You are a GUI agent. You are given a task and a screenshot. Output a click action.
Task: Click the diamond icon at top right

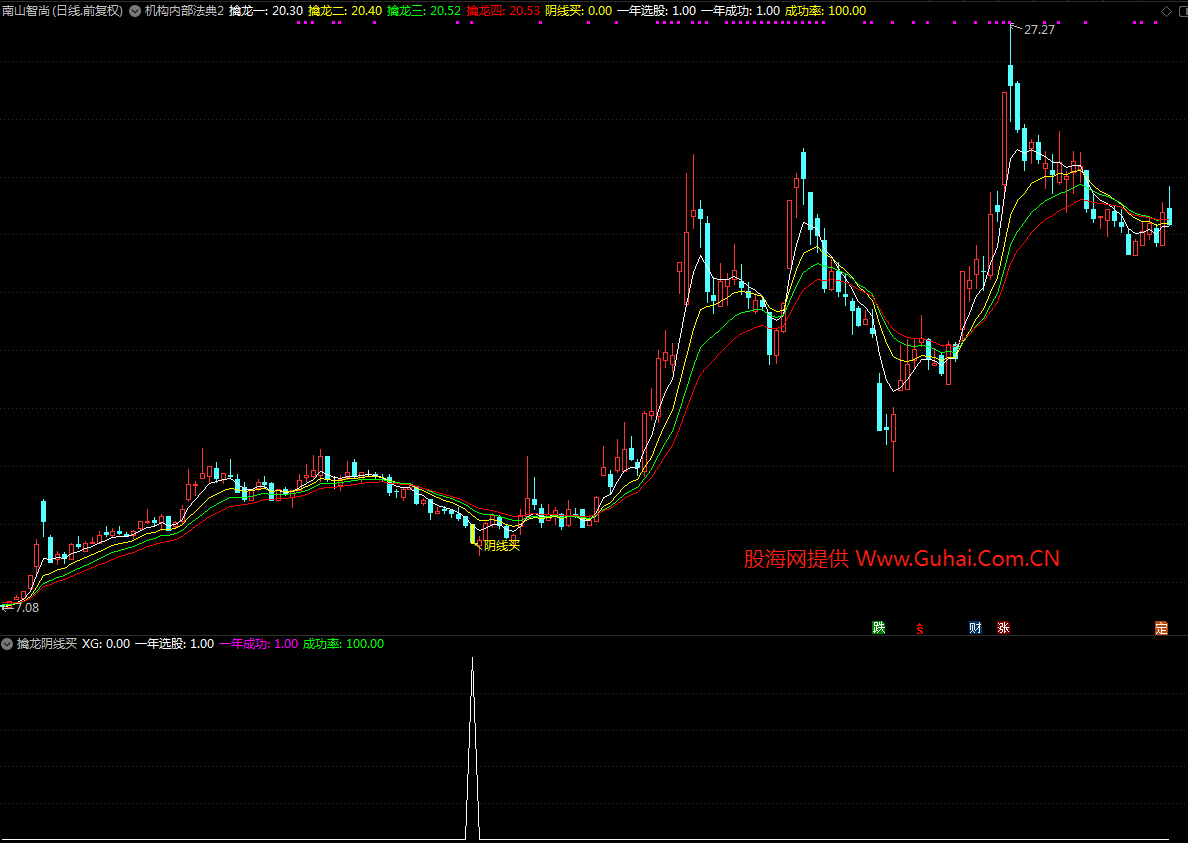point(1166,11)
